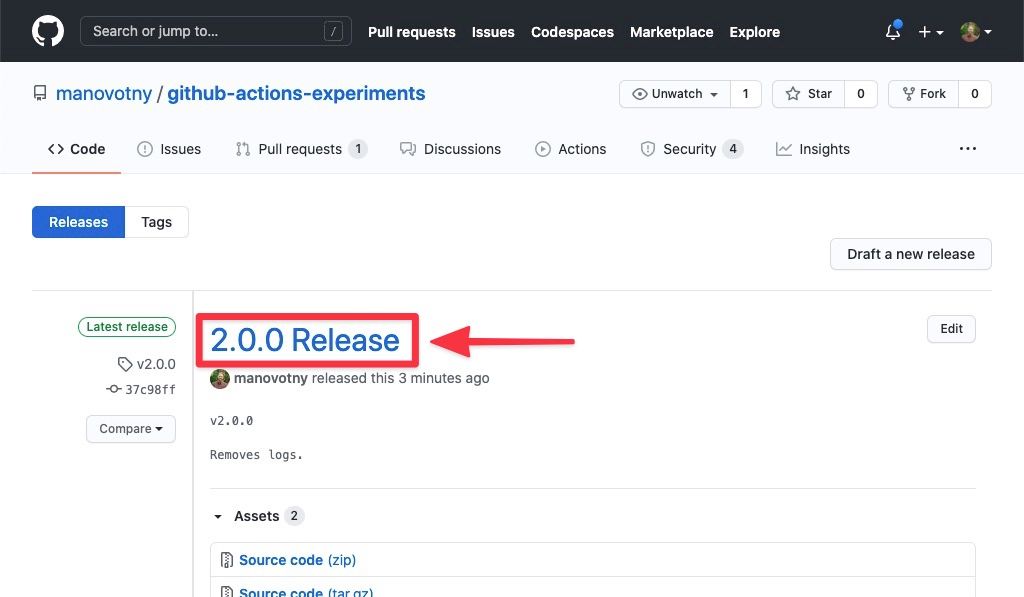Open the GitHub home logo
Viewport: 1024px width, 597px height.
pyautogui.click(x=48, y=31)
